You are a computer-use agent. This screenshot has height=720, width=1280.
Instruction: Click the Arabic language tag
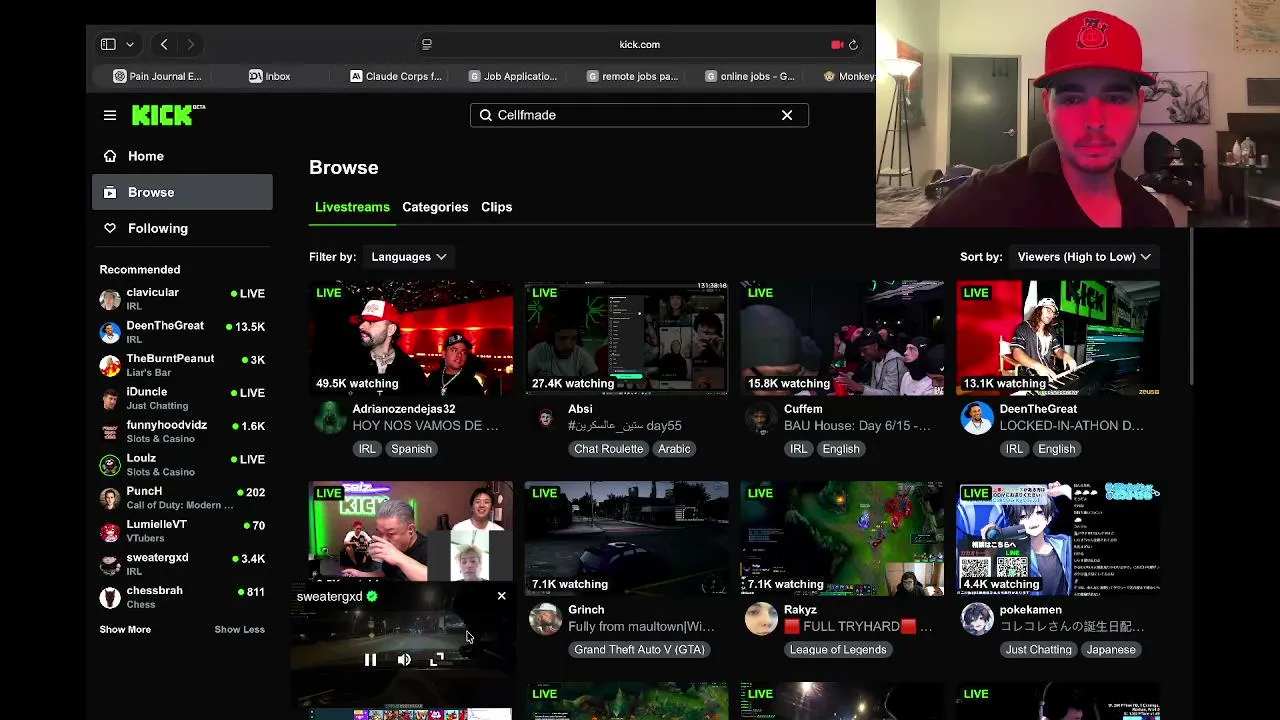(674, 449)
